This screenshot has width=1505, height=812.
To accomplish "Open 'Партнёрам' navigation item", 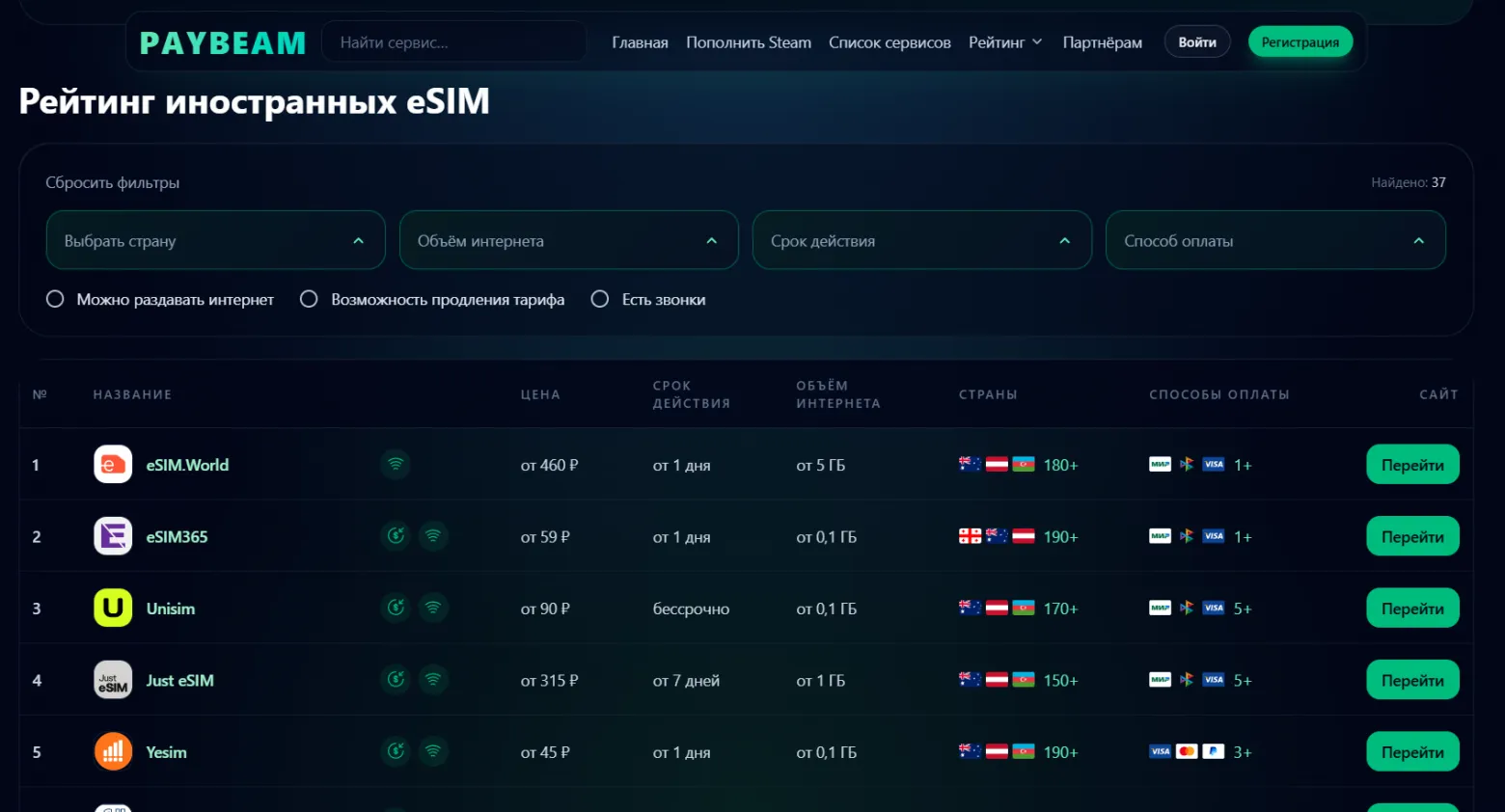I will click(1103, 42).
